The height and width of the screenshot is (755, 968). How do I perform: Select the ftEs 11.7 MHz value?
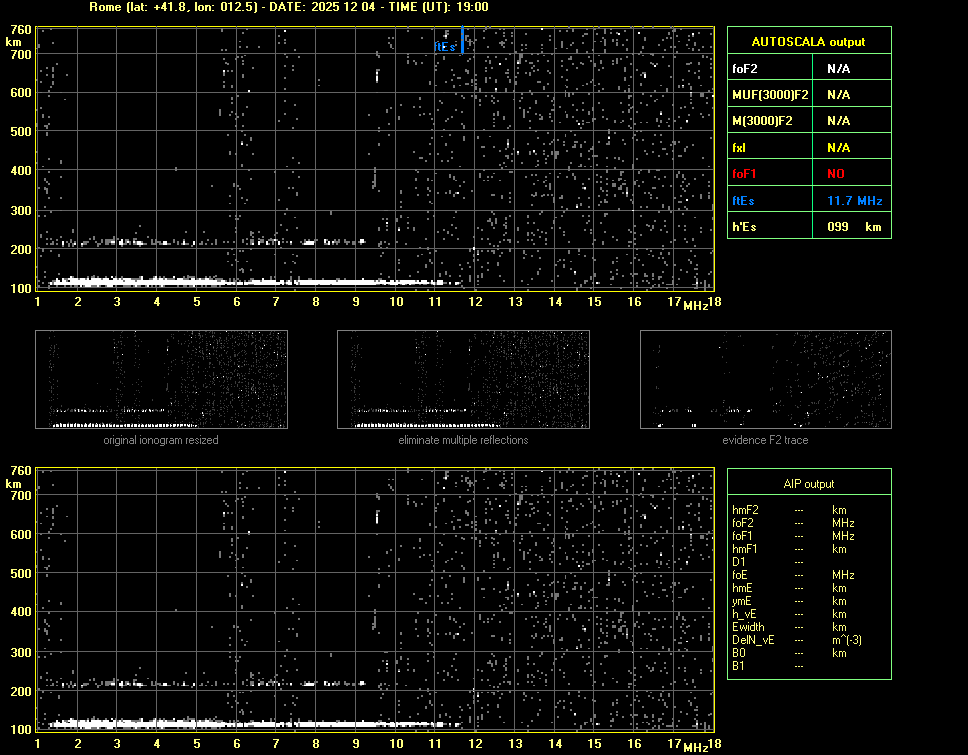(x=854, y=201)
